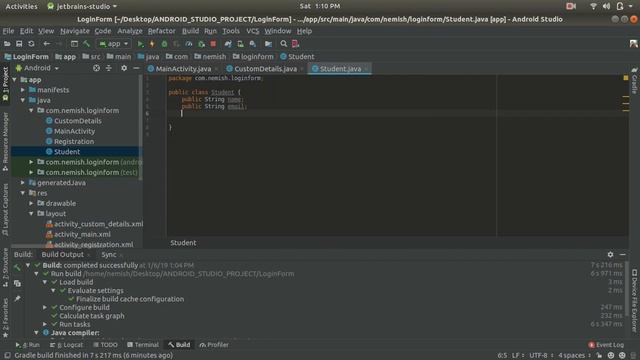Expand the drawable folder
The image size is (640, 360).
[x=31, y=203]
